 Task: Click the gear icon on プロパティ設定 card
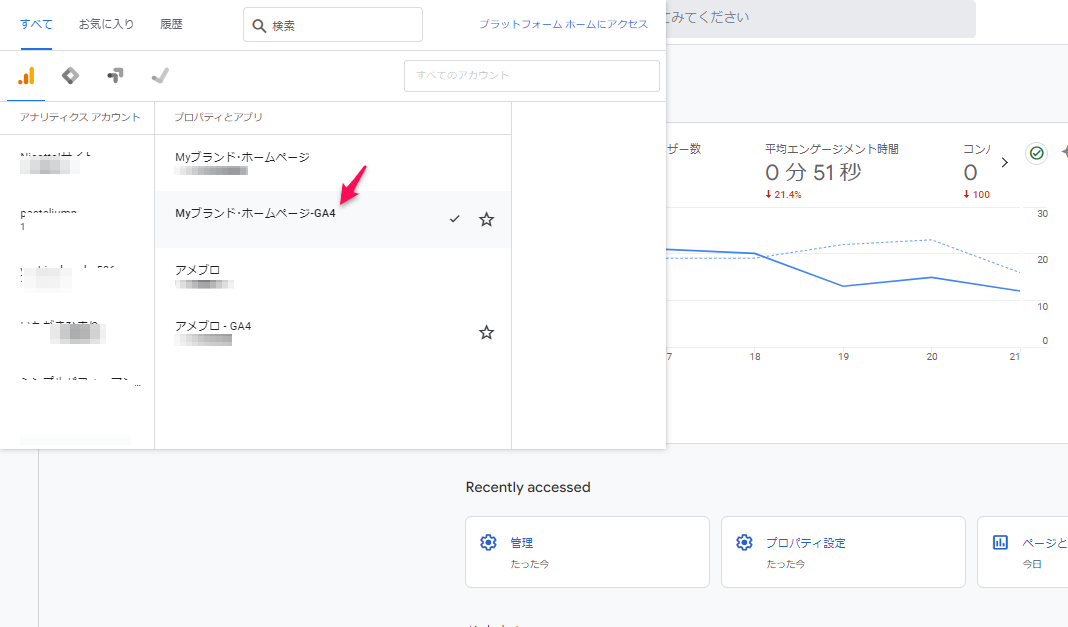744,543
